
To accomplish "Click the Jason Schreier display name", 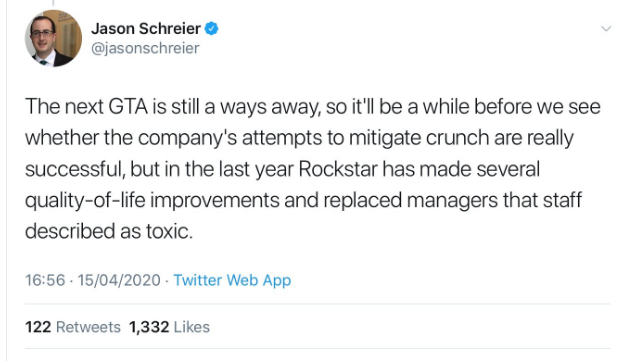I will 146,28.
